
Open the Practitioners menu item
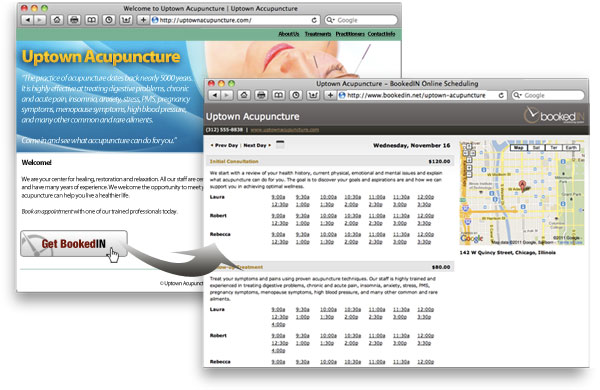pyautogui.click(x=350, y=34)
